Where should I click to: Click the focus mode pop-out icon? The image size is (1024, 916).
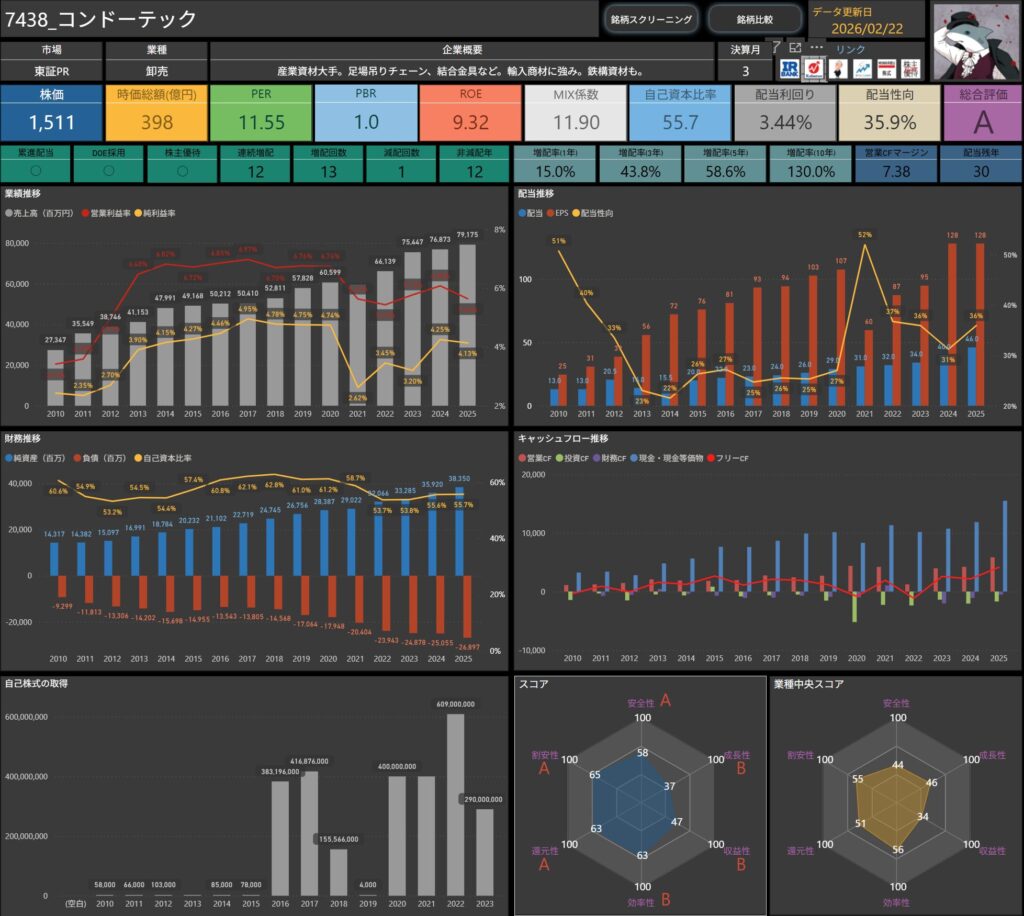coord(795,47)
